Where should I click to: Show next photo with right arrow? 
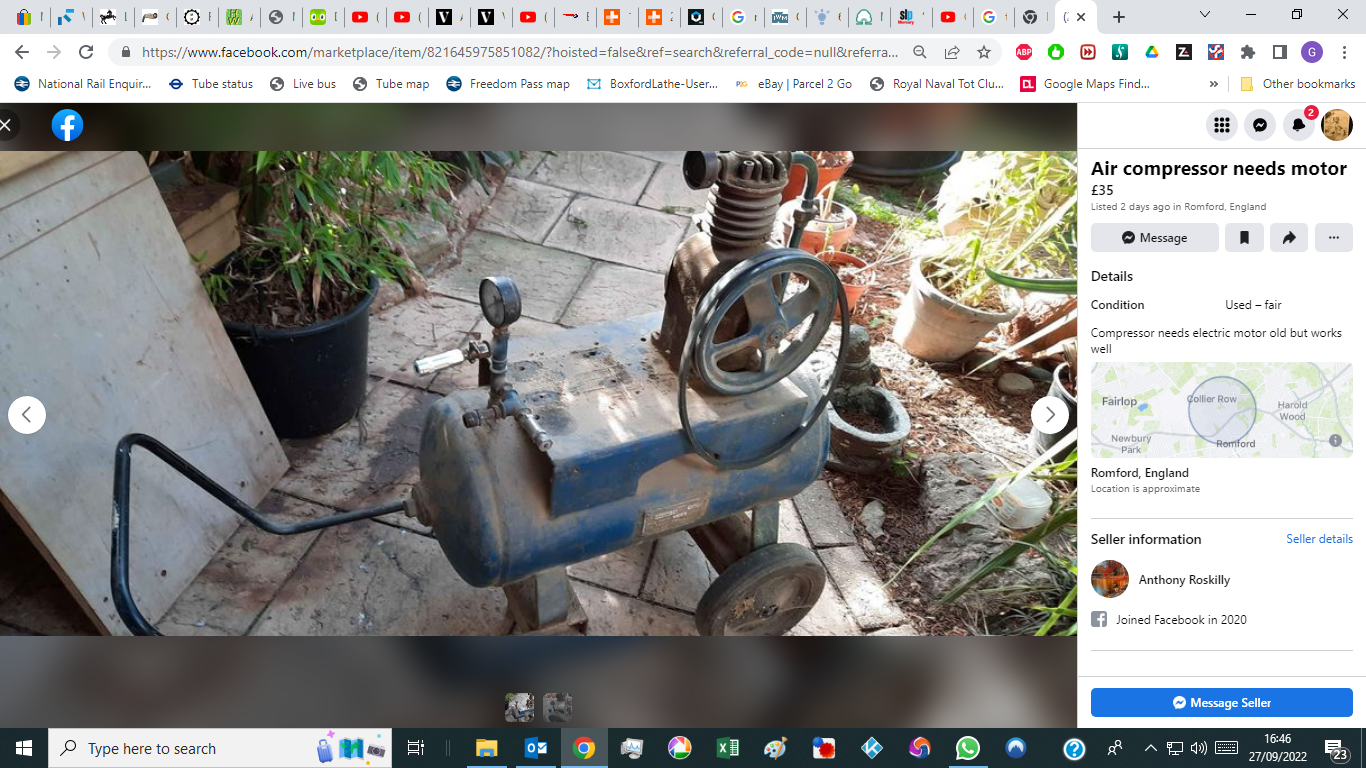point(1049,414)
